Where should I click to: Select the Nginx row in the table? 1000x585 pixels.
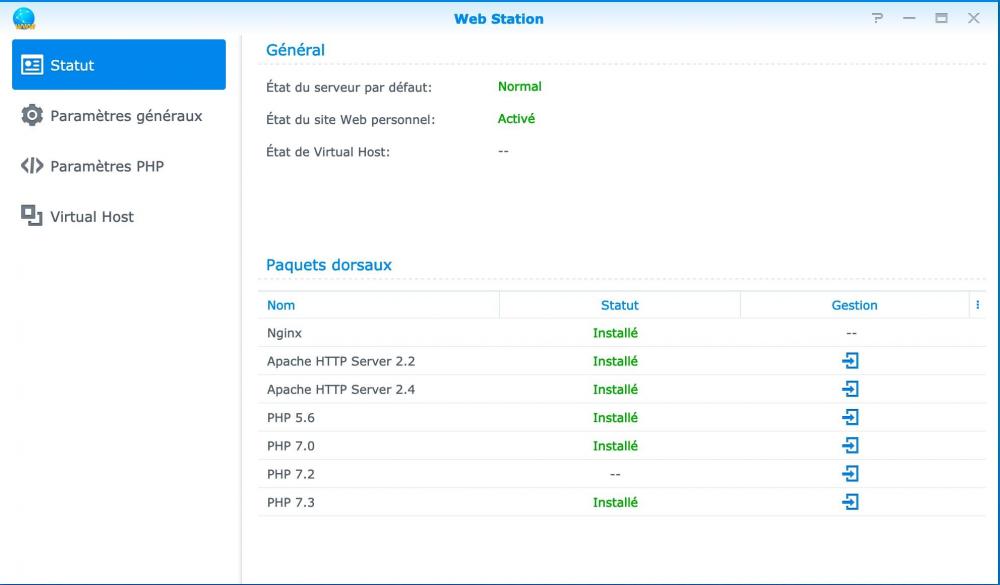(x=285, y=333)
